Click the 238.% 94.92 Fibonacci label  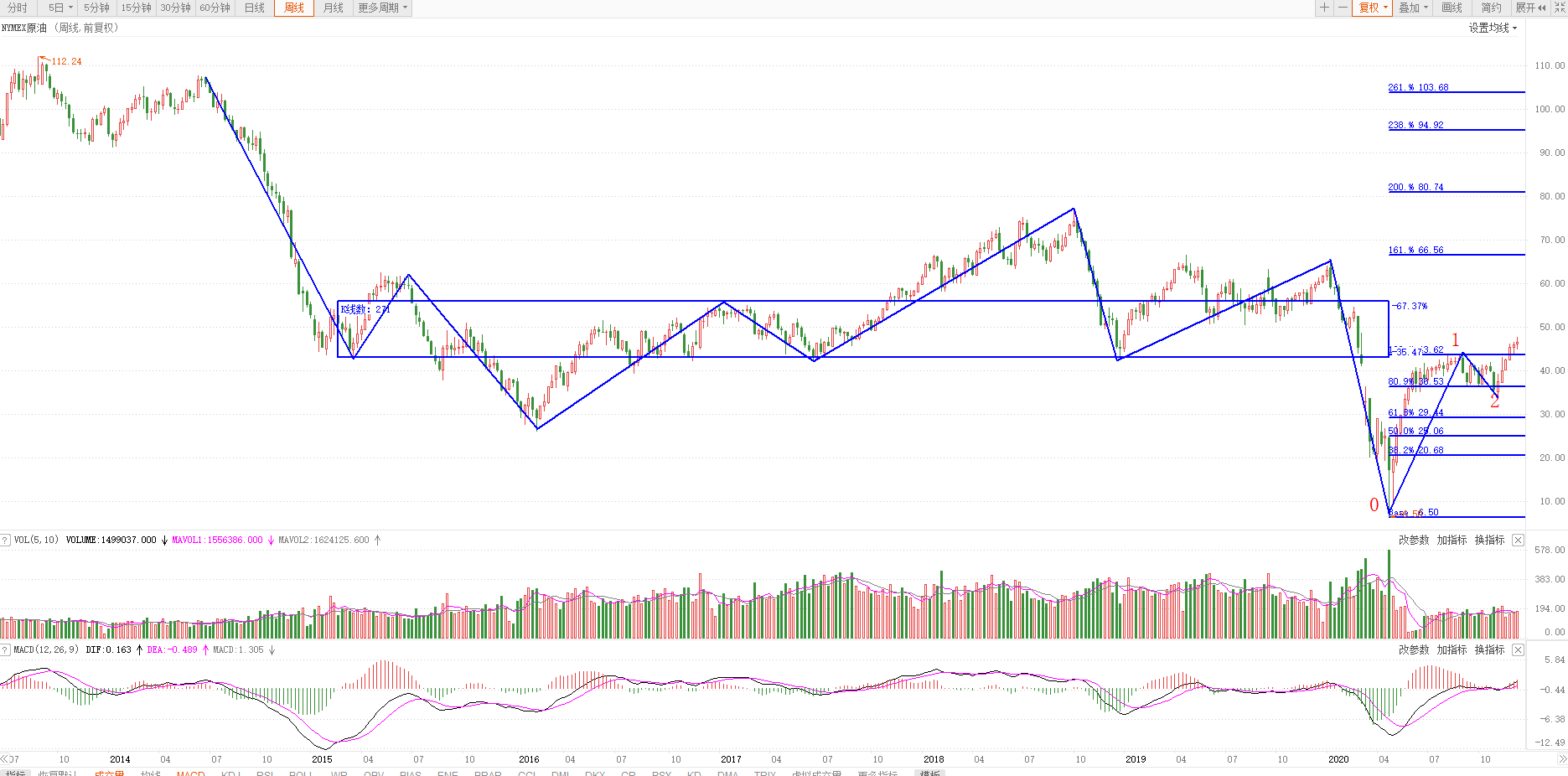point(1415,125)
